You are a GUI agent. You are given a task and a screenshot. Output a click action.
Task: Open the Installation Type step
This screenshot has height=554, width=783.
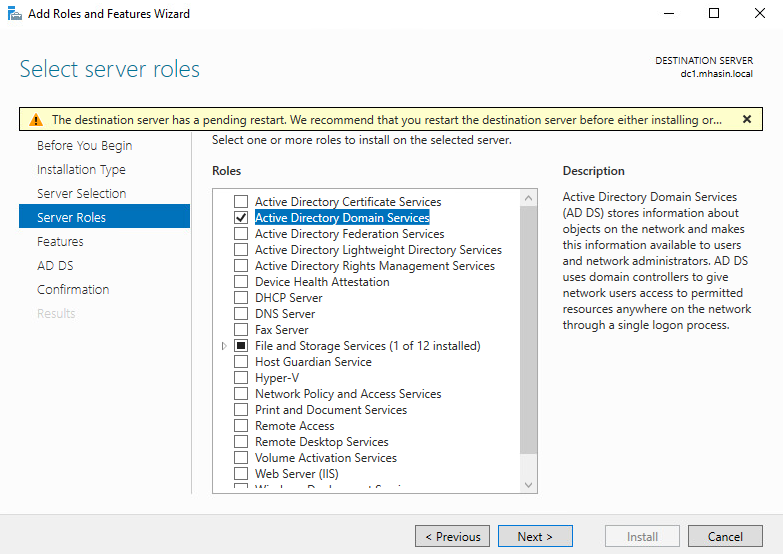click(x=81, y=169)
